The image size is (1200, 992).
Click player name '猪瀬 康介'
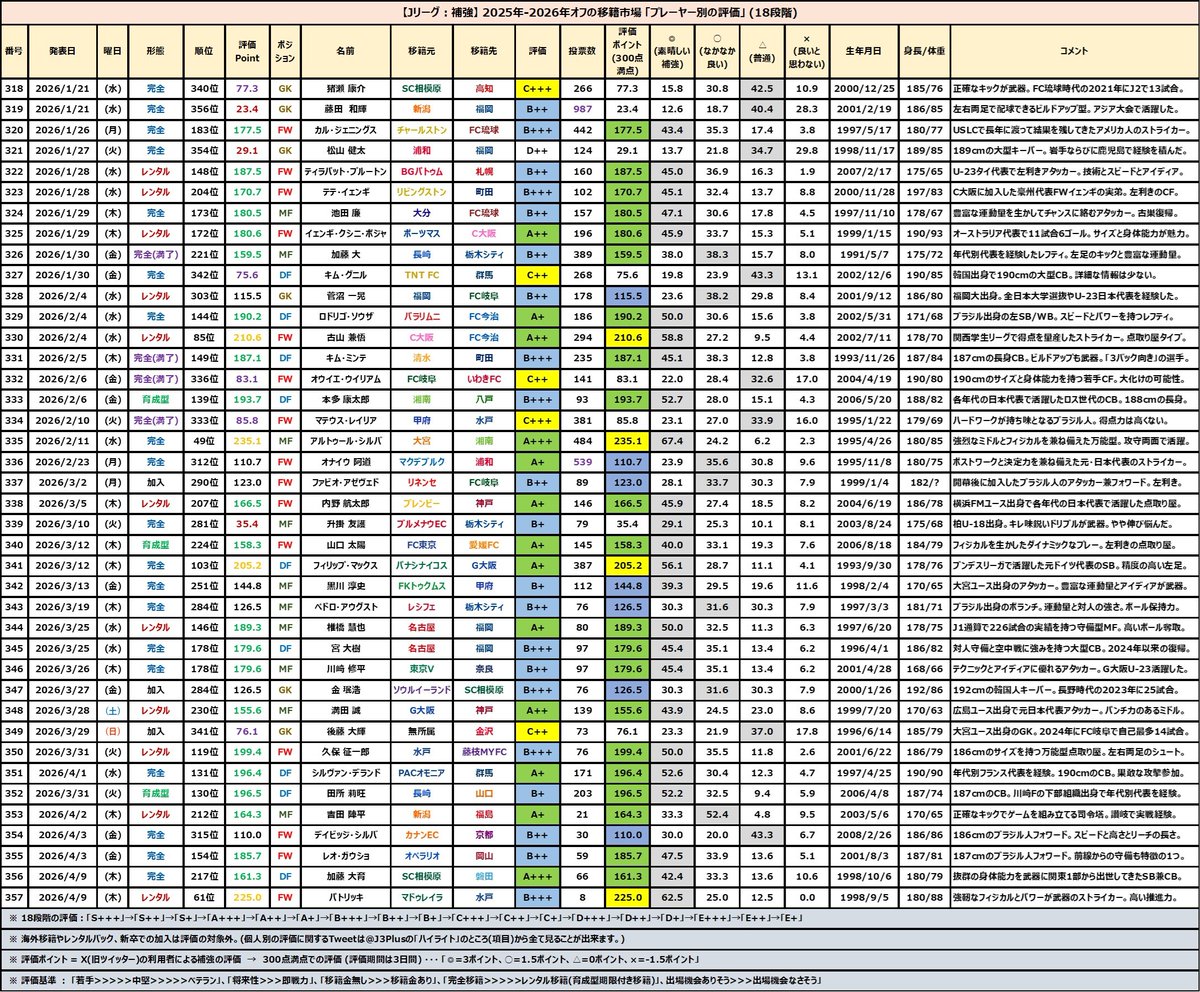click(x=344, y=87)
